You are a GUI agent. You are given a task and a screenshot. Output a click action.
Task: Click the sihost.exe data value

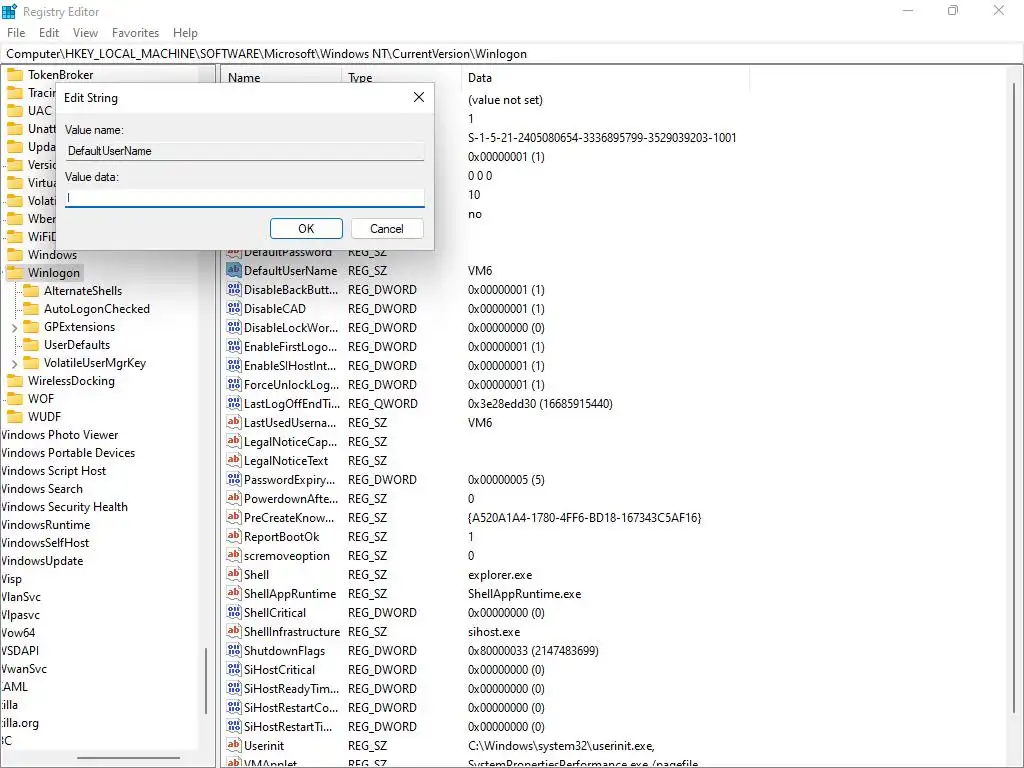494,632
